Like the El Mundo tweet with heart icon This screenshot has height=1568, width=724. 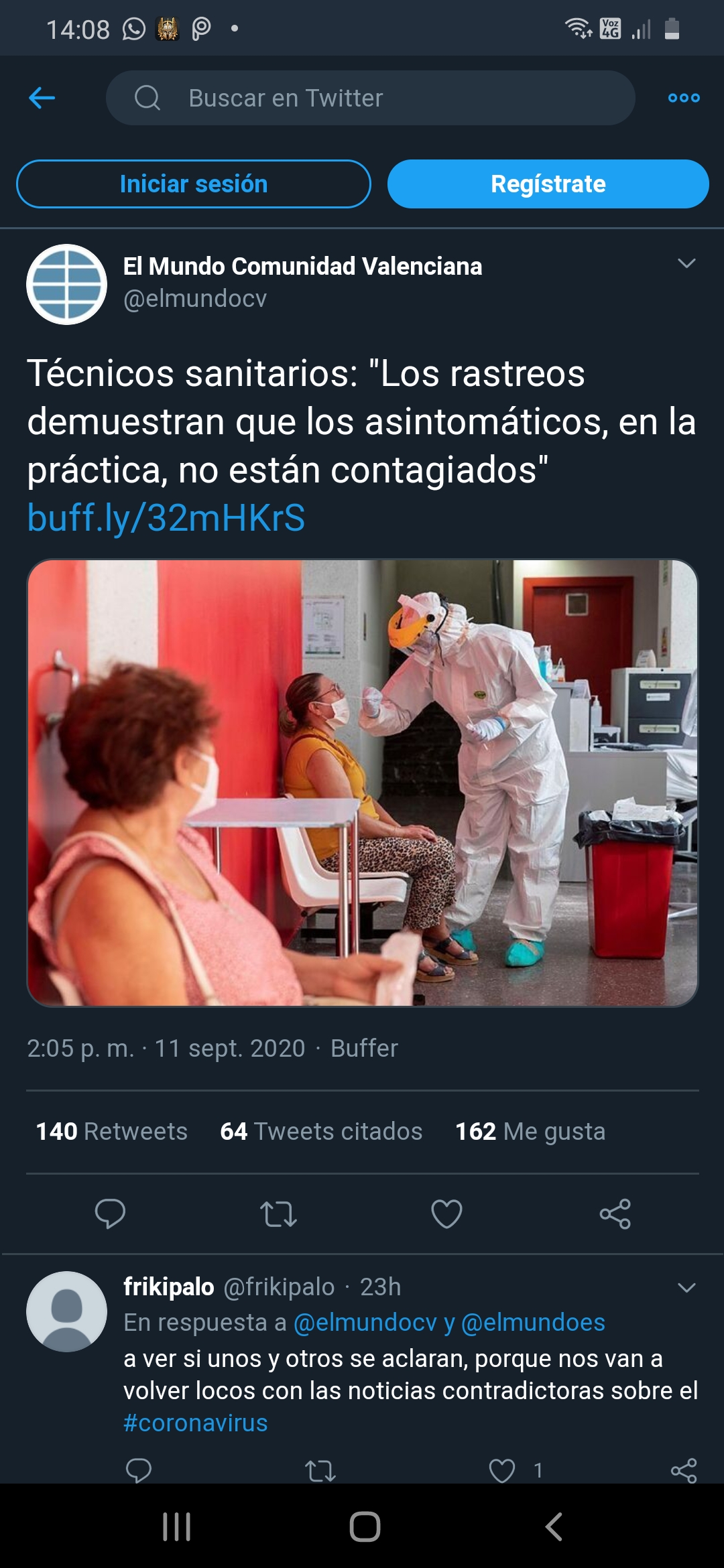coord(446,1214)
